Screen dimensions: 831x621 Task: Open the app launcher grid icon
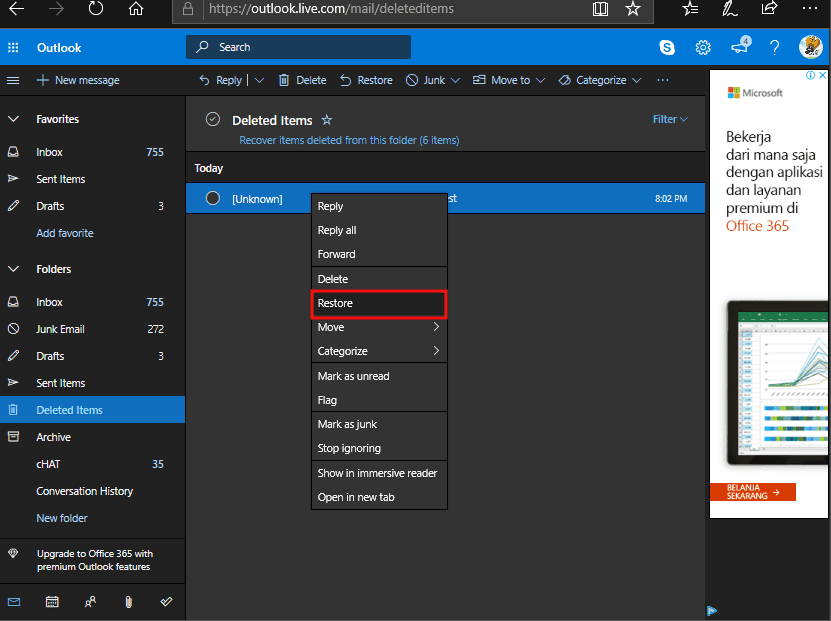pyautogui.click(x=14, y=47)
